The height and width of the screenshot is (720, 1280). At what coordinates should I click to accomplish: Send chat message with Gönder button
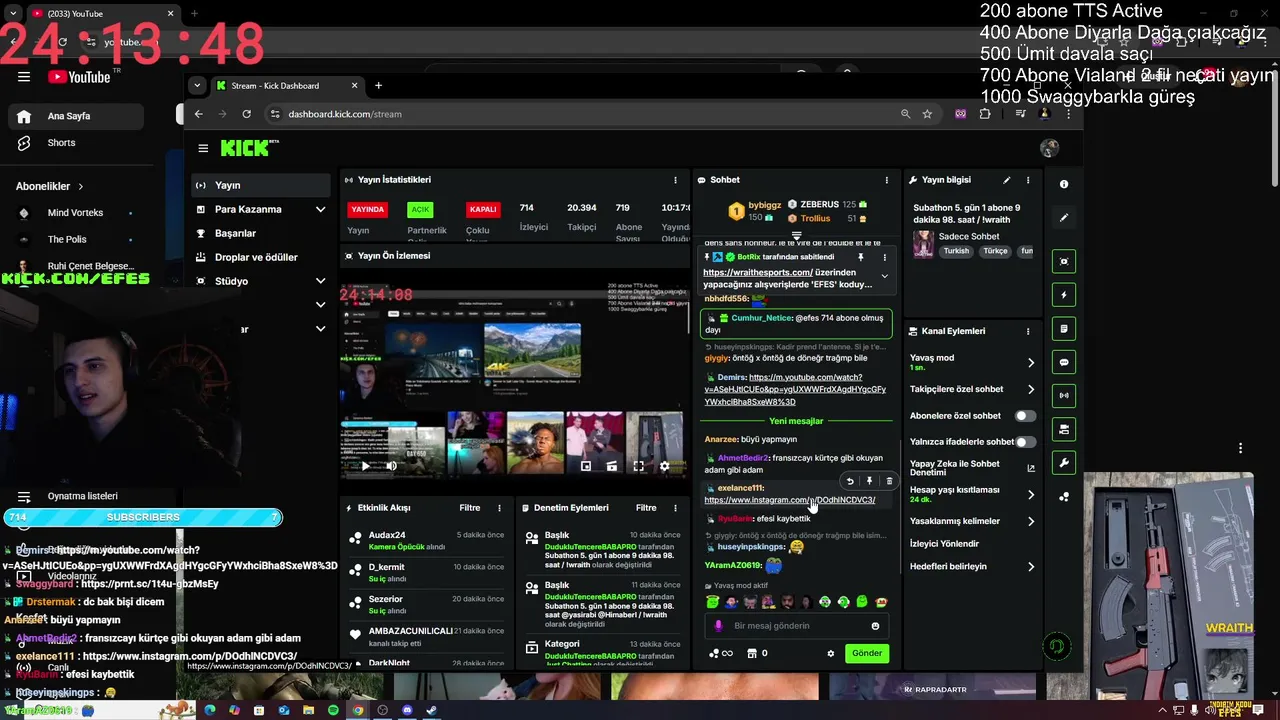coord(867,653)
